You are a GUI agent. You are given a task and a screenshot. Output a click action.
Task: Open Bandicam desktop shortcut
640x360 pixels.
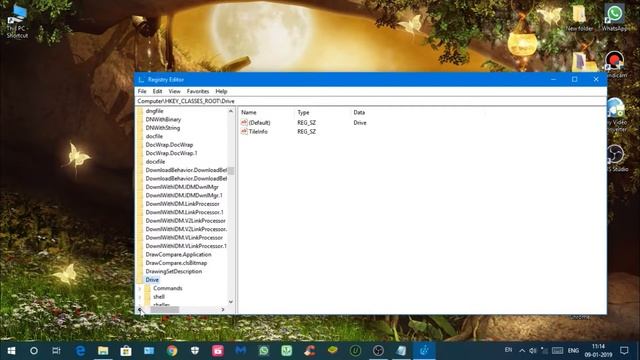pos(614,64)
